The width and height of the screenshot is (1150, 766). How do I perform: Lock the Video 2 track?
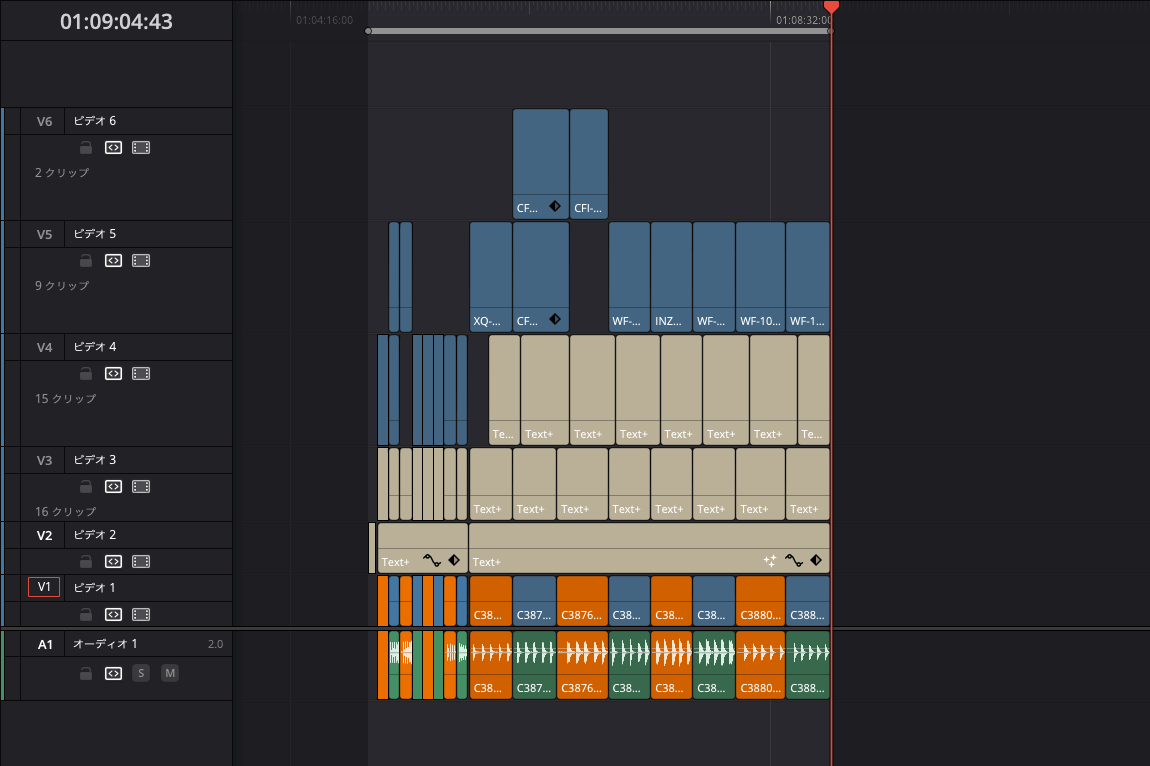pos(86,561)
